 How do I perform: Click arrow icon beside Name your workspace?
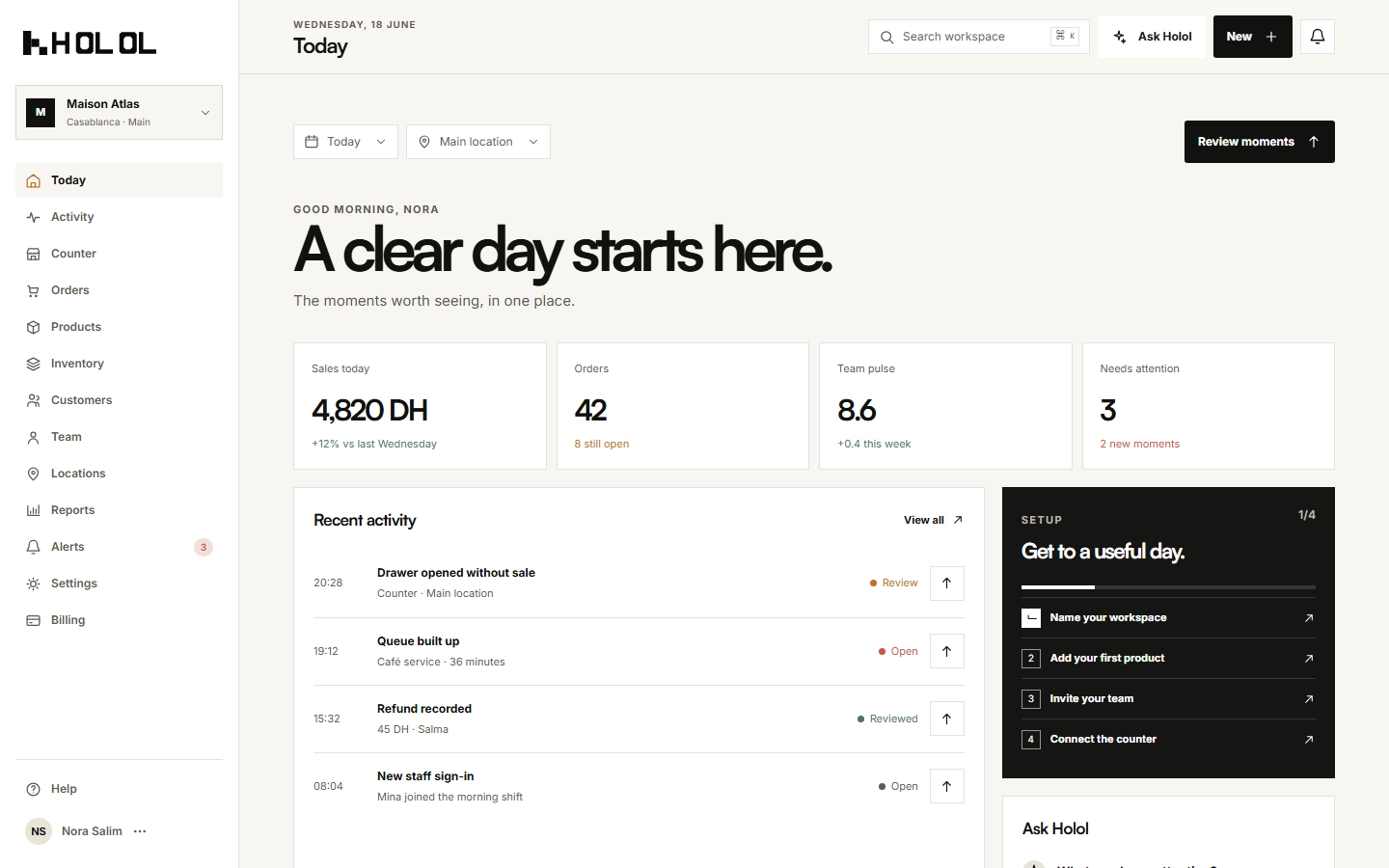pyautogui.click(x=1309, y=618)
